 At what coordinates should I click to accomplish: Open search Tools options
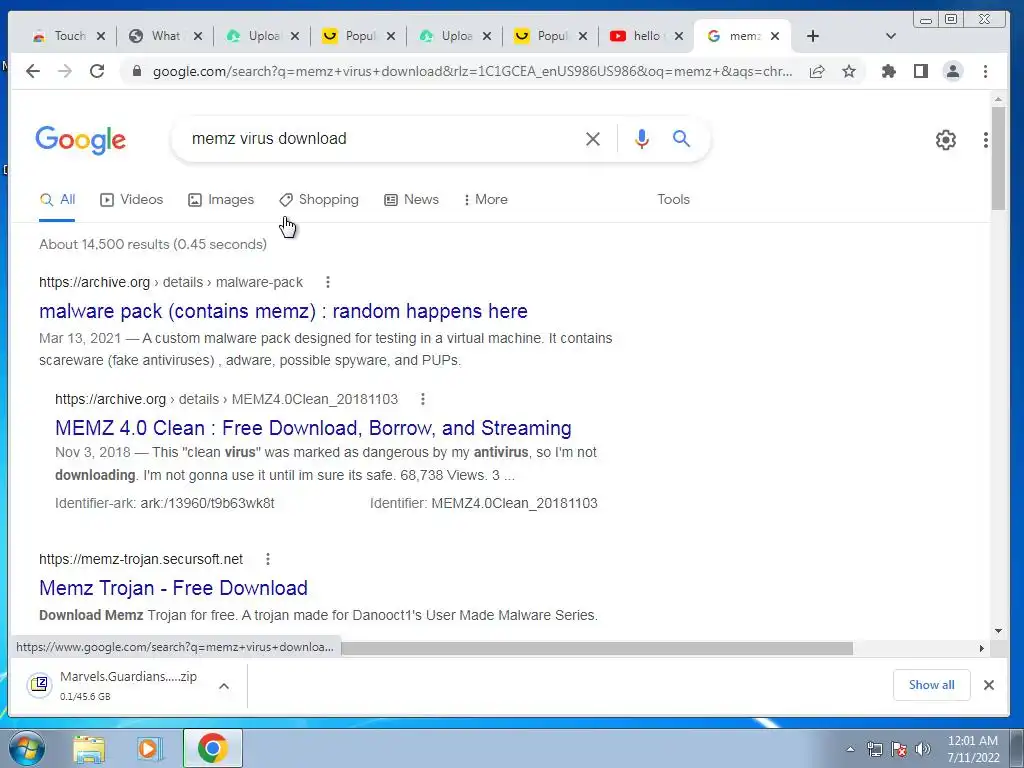pyautogui.click(x=673, y=199)
